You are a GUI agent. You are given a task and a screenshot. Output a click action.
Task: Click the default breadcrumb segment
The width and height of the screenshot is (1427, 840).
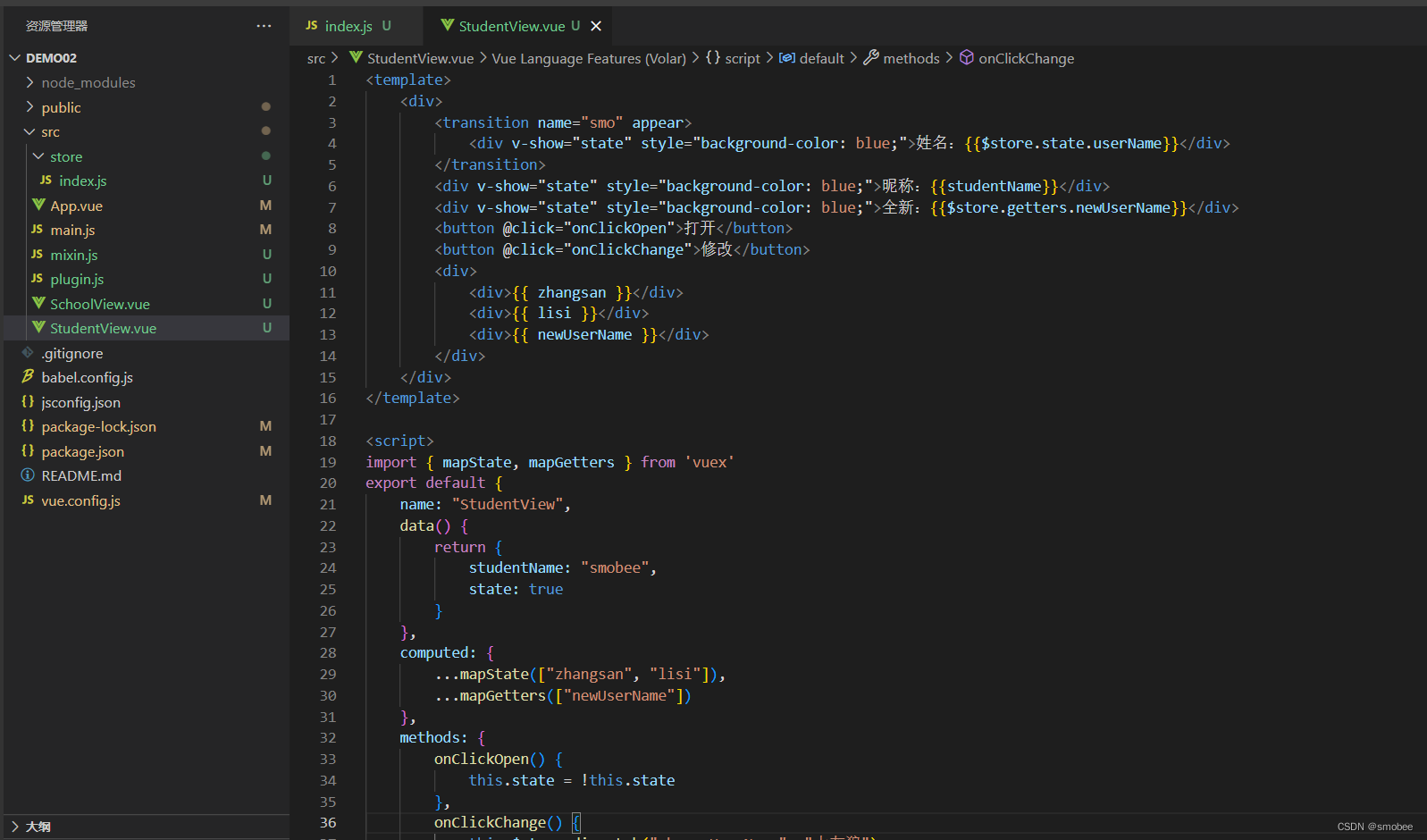click(x=821, y=58)
